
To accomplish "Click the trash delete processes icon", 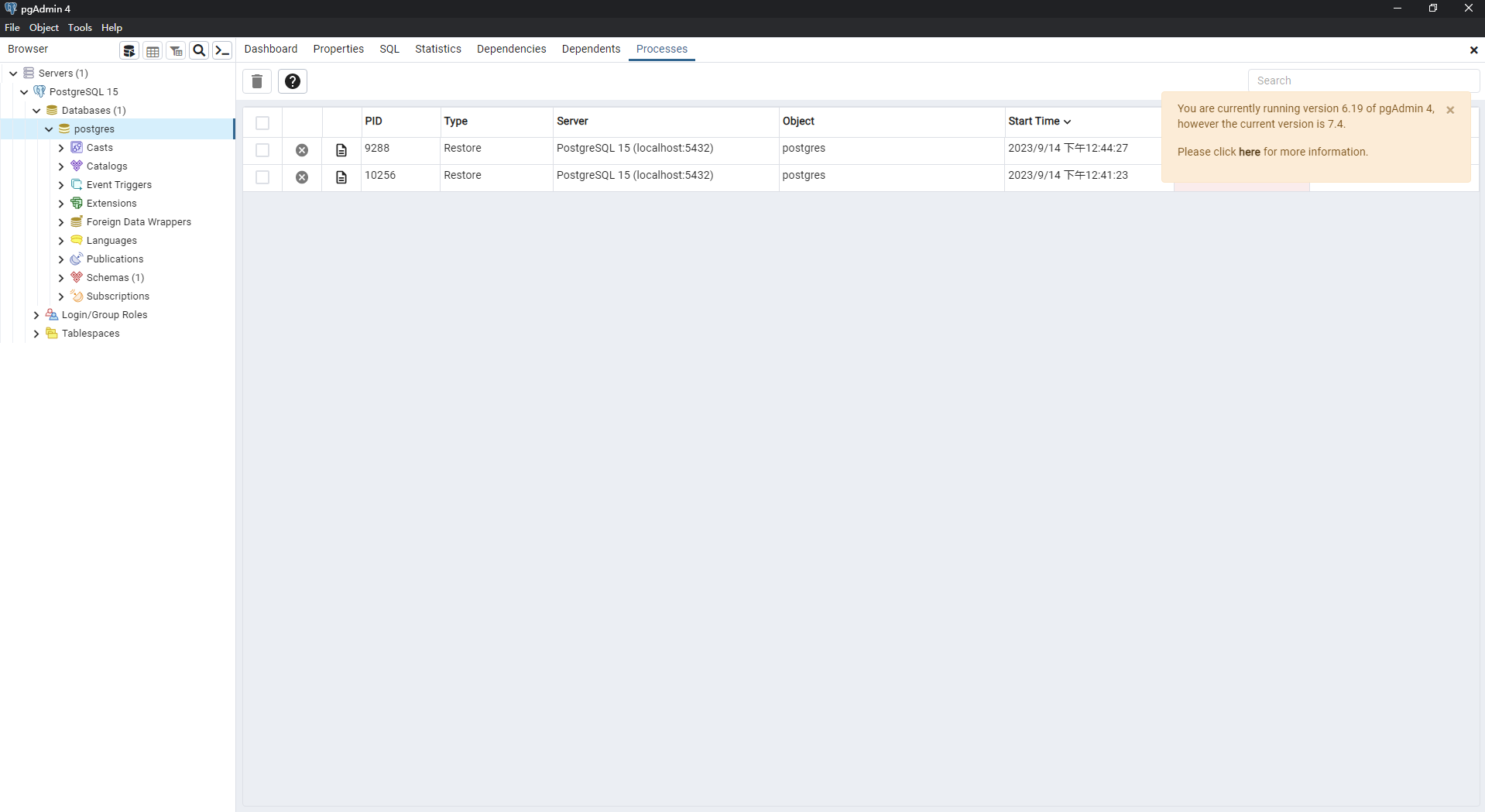I will (x=257, y=81).
